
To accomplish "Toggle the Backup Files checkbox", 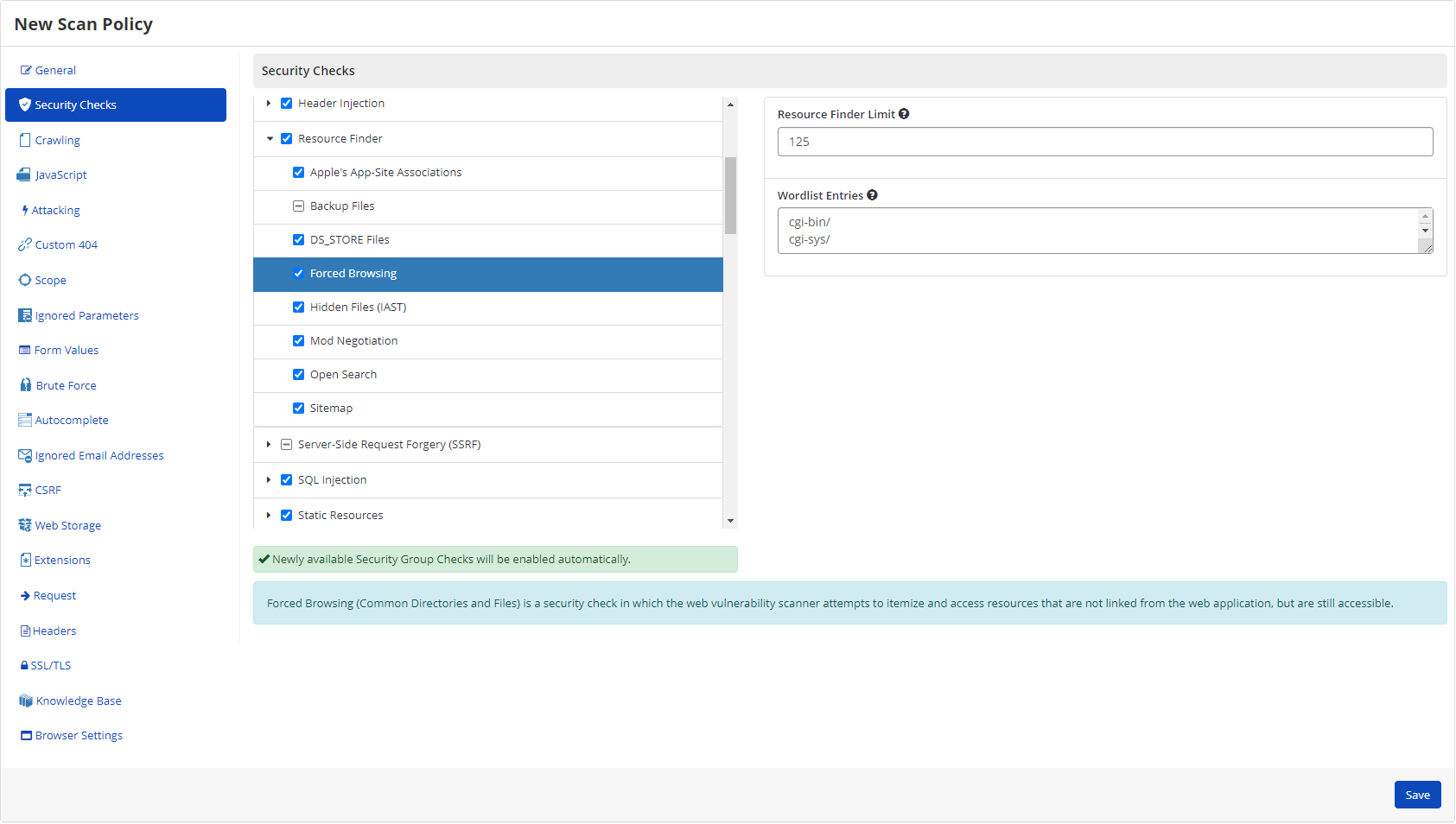I will coord(298,206).
